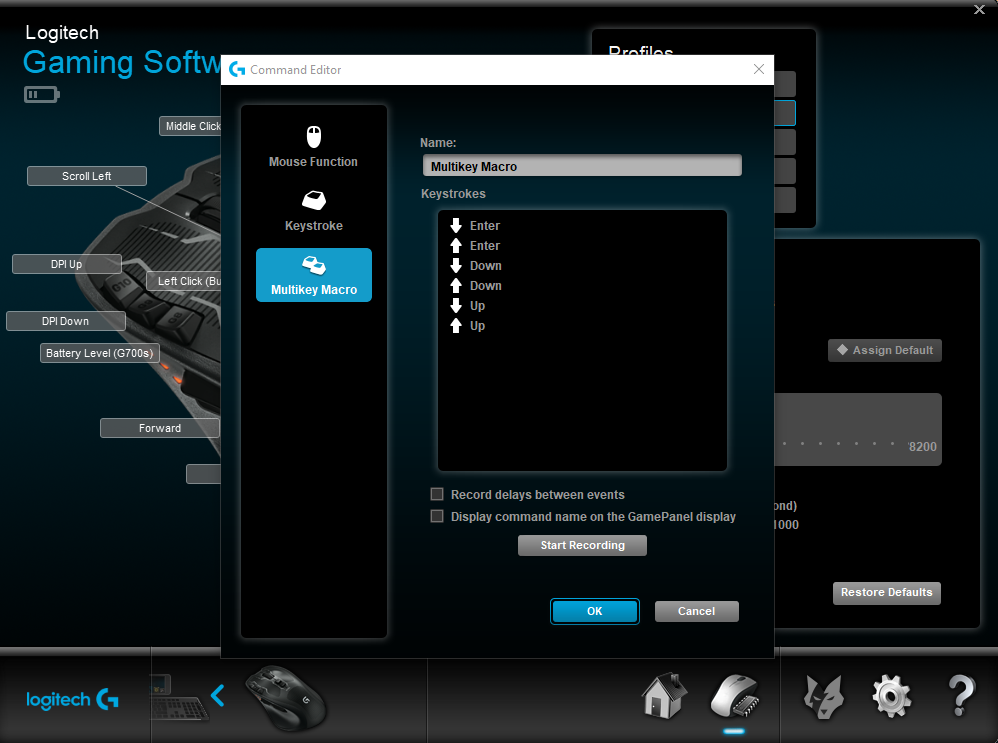Cancel the Command Editor dialog
This screenshot has height=743, width=998.
[696, 611]
